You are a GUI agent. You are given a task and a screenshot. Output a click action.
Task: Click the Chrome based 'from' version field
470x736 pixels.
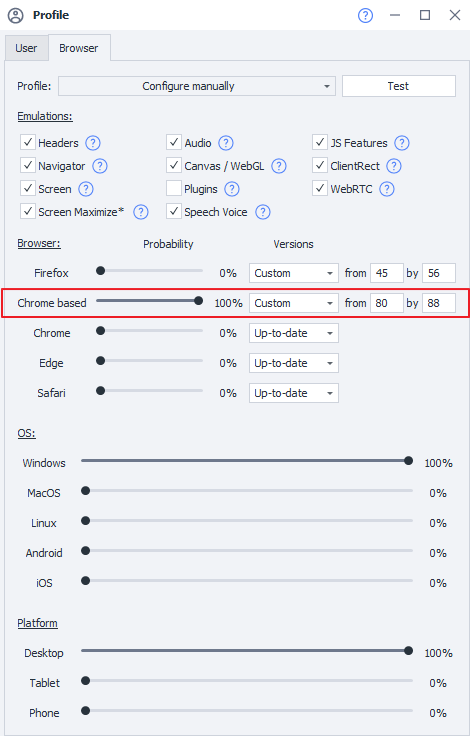pyautogui.click(x=387, y=303)
